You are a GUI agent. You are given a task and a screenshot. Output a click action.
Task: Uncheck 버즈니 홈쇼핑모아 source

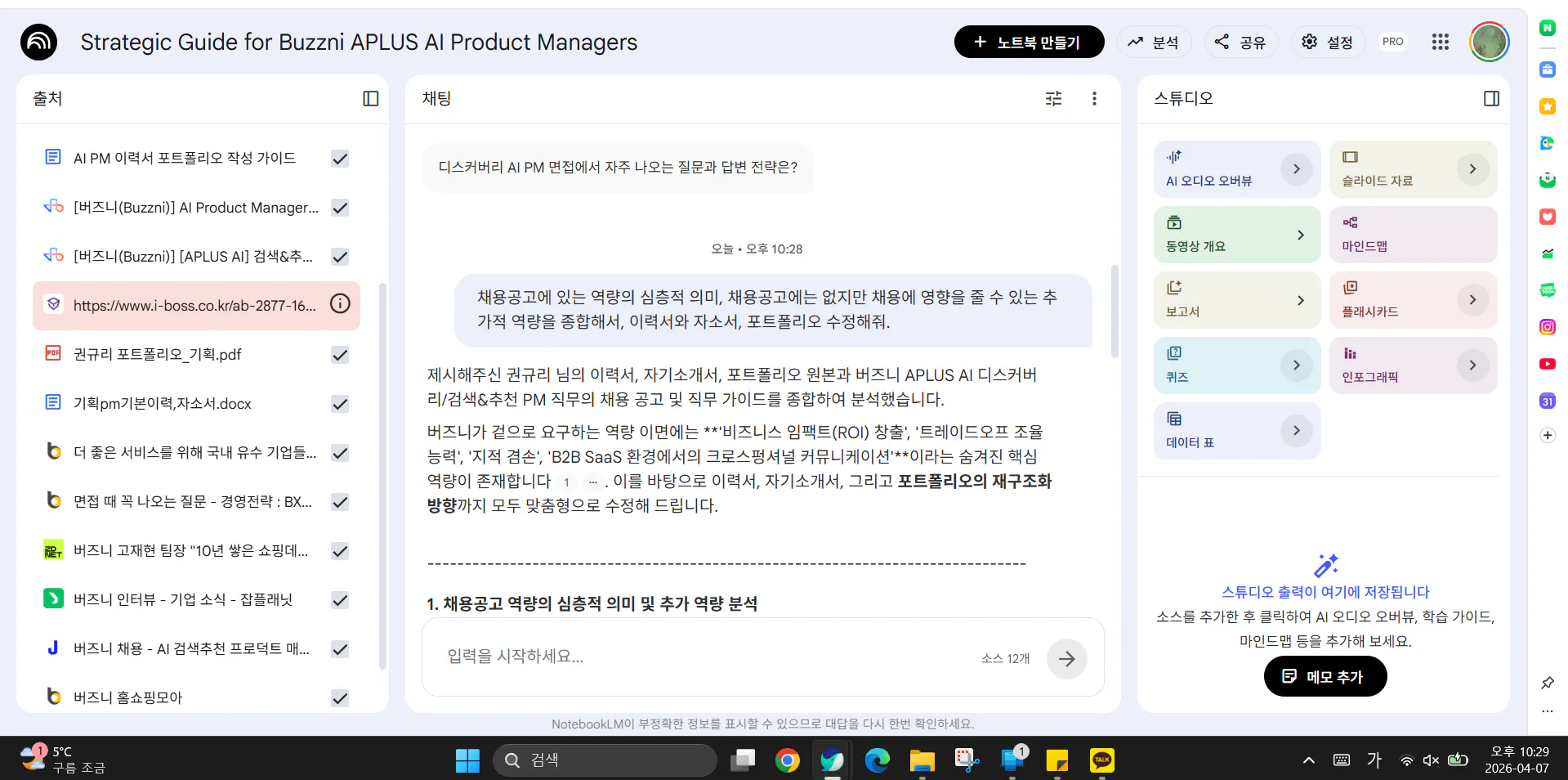340,698
